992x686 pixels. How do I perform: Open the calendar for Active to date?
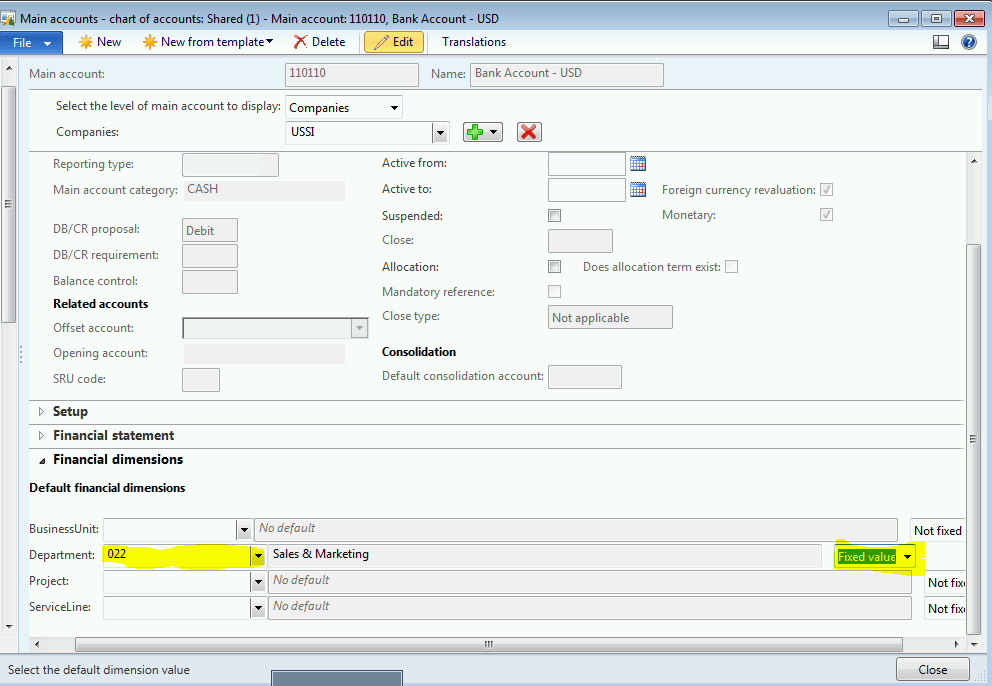click(x=637, y=189)
